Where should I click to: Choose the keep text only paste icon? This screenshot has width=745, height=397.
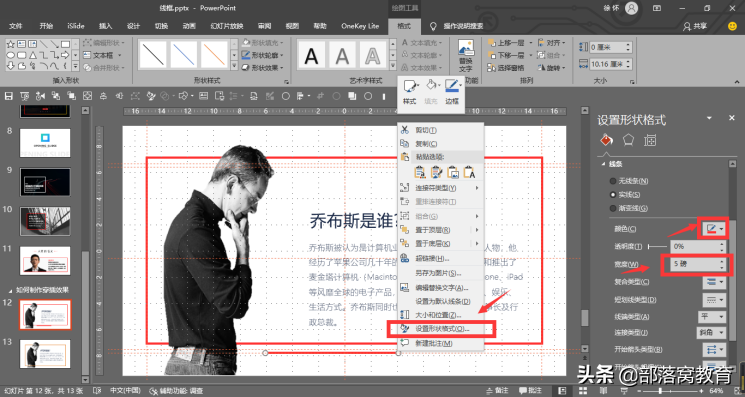[469, 172]
